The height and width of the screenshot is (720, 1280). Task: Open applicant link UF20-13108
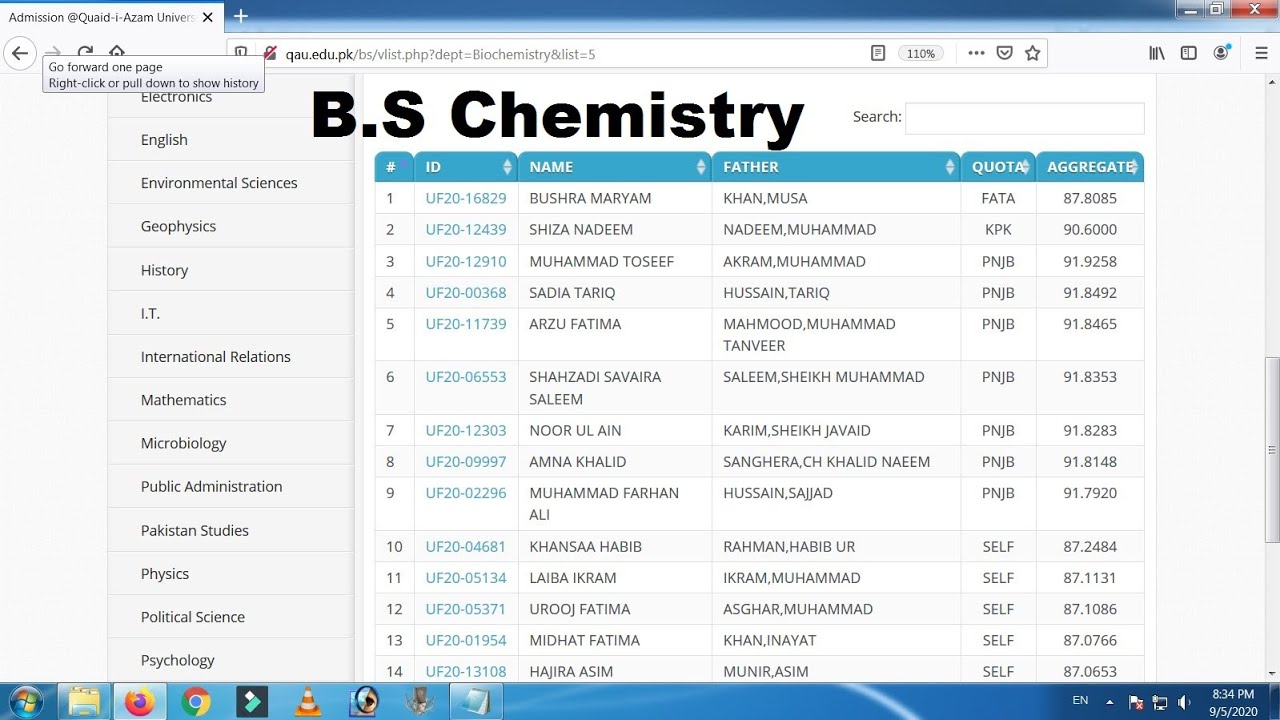pos(466,671)
